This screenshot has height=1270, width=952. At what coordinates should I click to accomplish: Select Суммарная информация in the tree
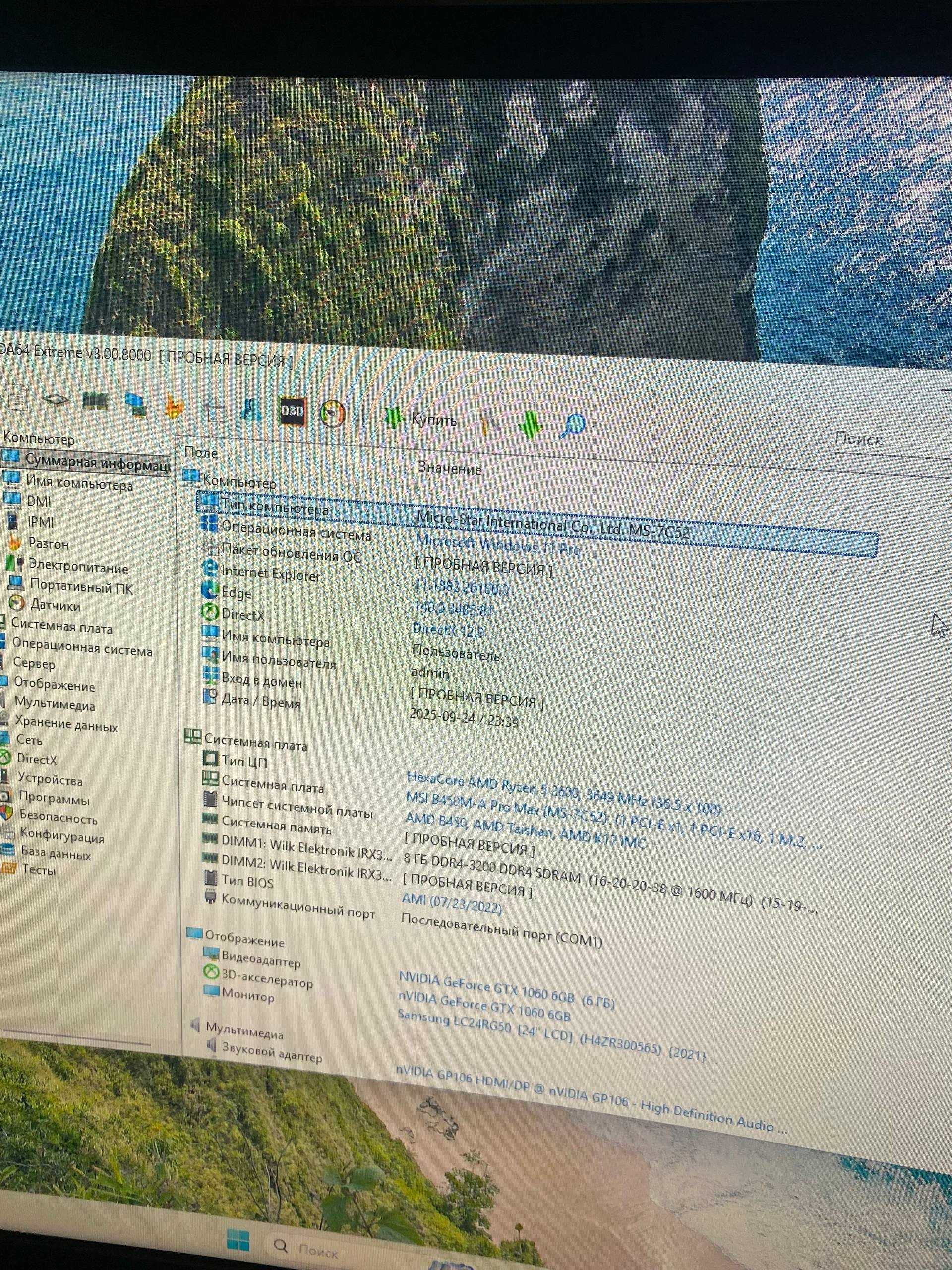[x=86, y=462]
